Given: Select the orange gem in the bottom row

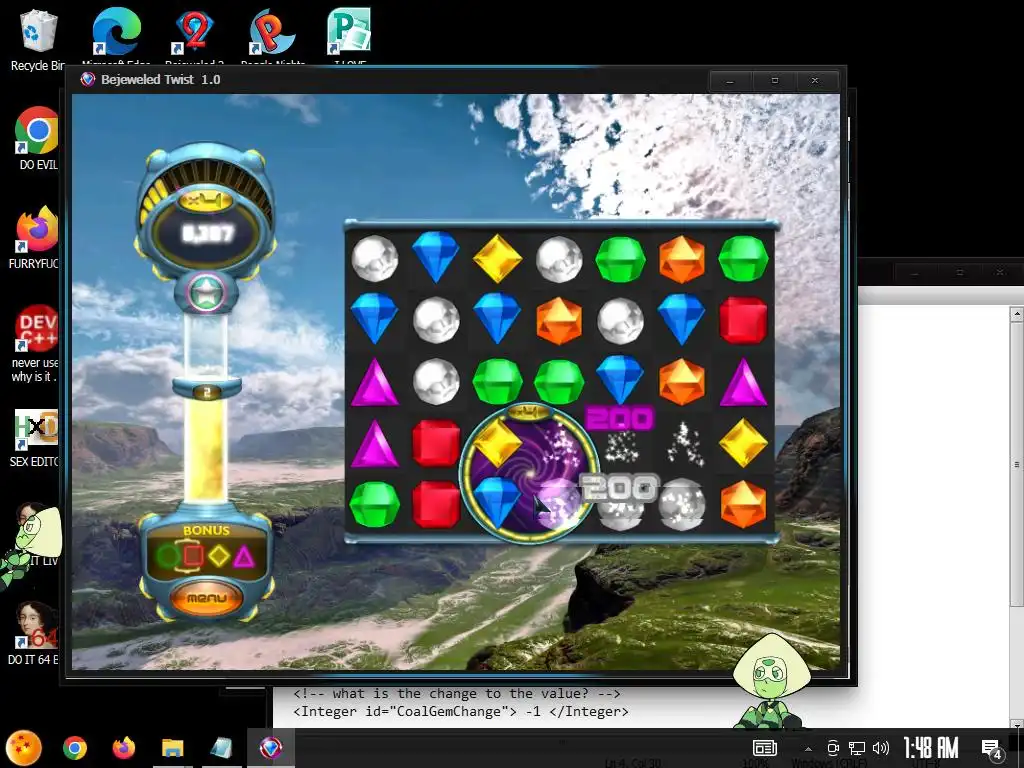Looking at the screenshot, I should (x=743, y=504).
